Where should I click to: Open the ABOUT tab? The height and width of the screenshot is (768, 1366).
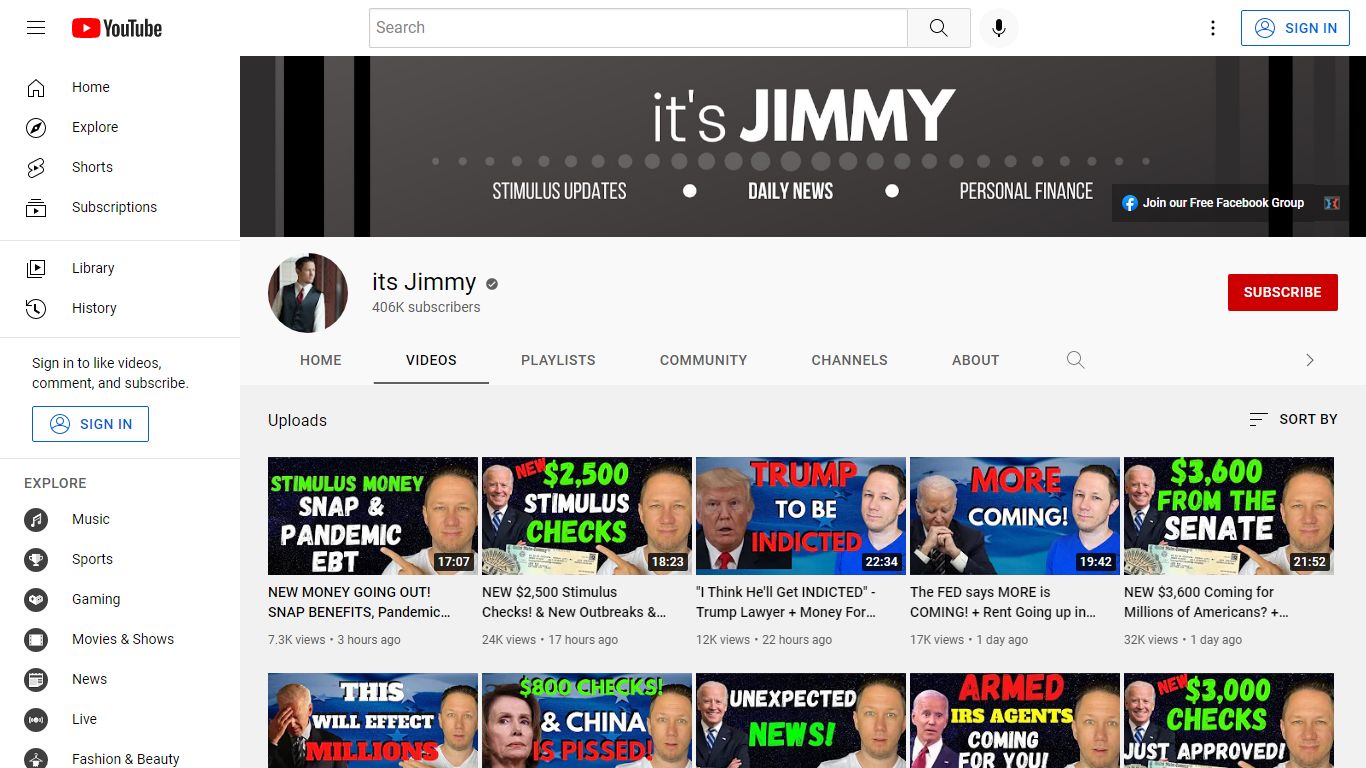[976, 360]
